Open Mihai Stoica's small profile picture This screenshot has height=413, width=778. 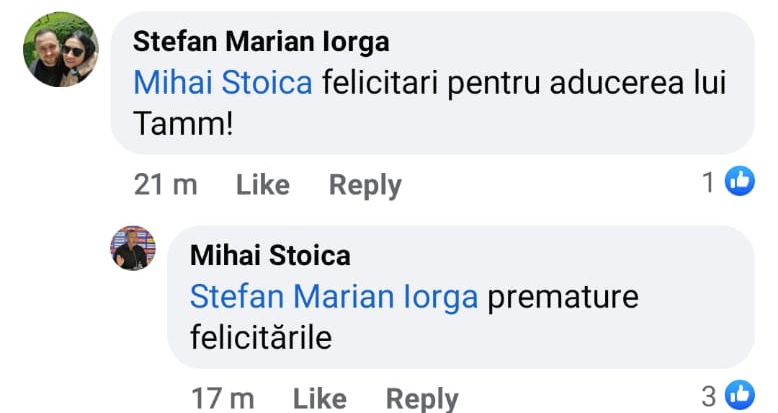(133, 248)
